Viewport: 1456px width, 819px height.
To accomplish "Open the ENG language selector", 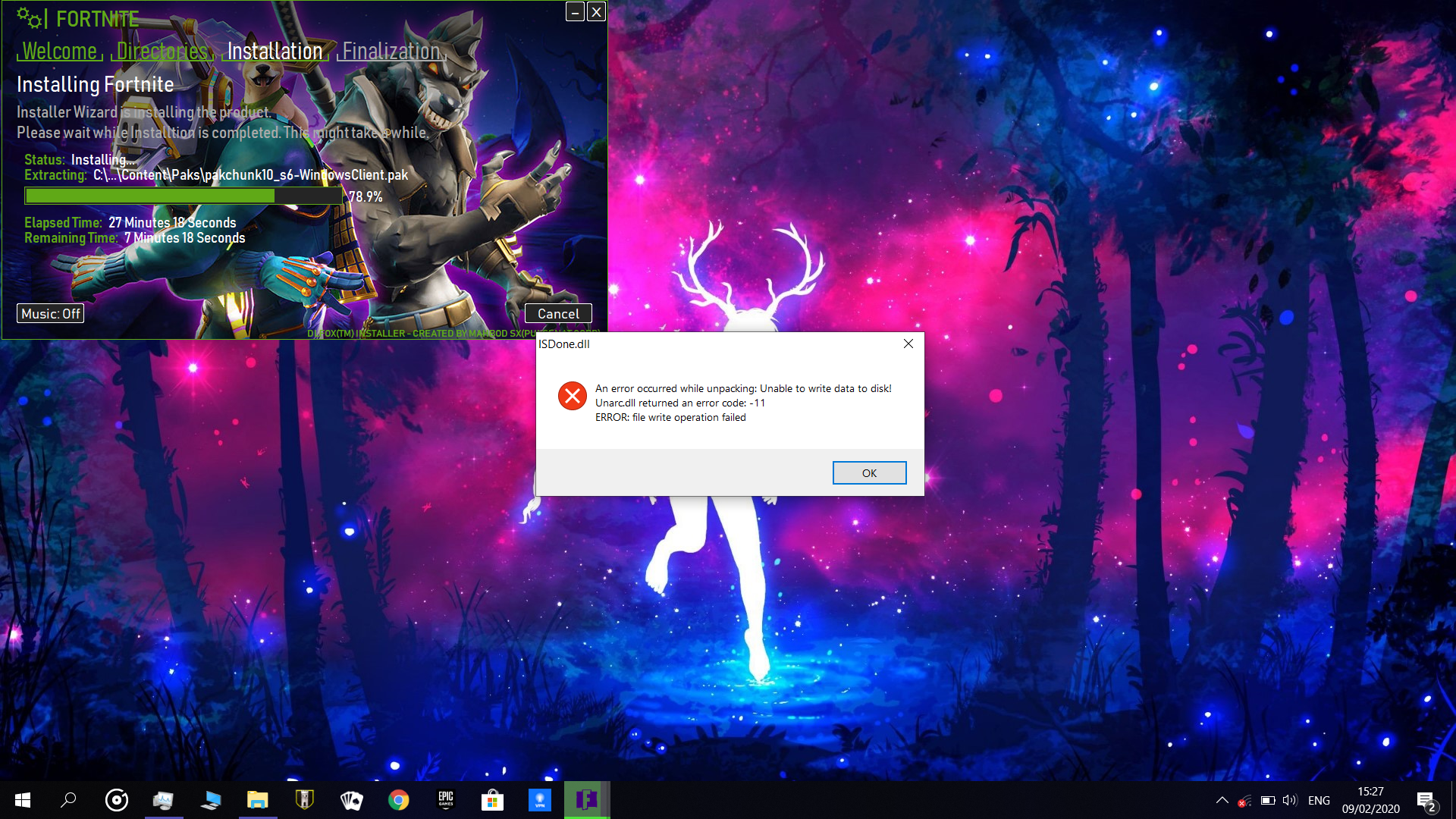I will (1319, 800).
